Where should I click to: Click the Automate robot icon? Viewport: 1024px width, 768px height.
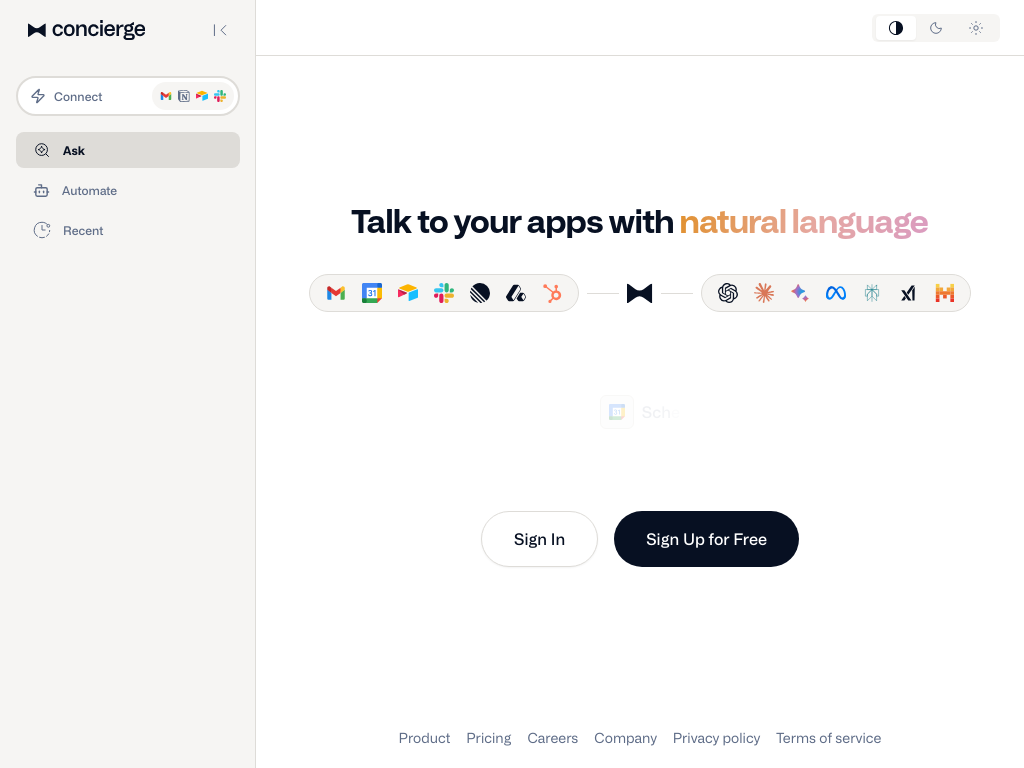41,191
